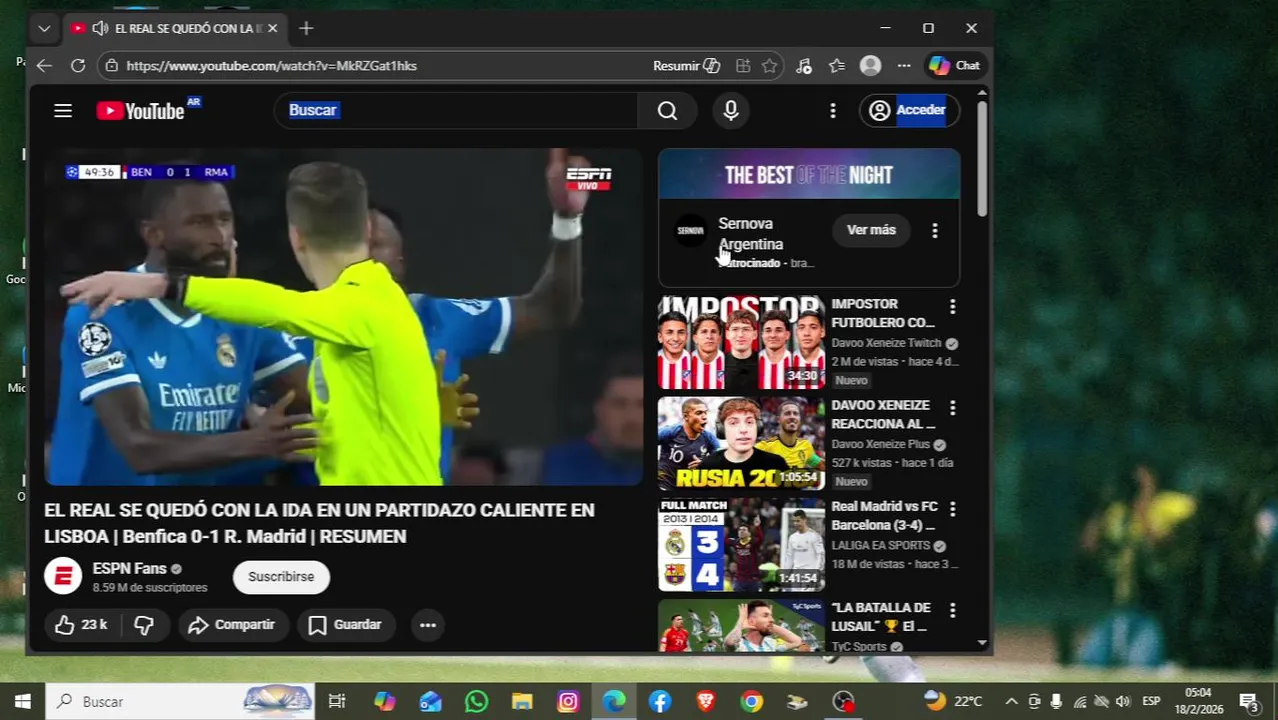Click the YouTube search magnifier button
This screenshot has height=720, width=1278.
point(667,111)
